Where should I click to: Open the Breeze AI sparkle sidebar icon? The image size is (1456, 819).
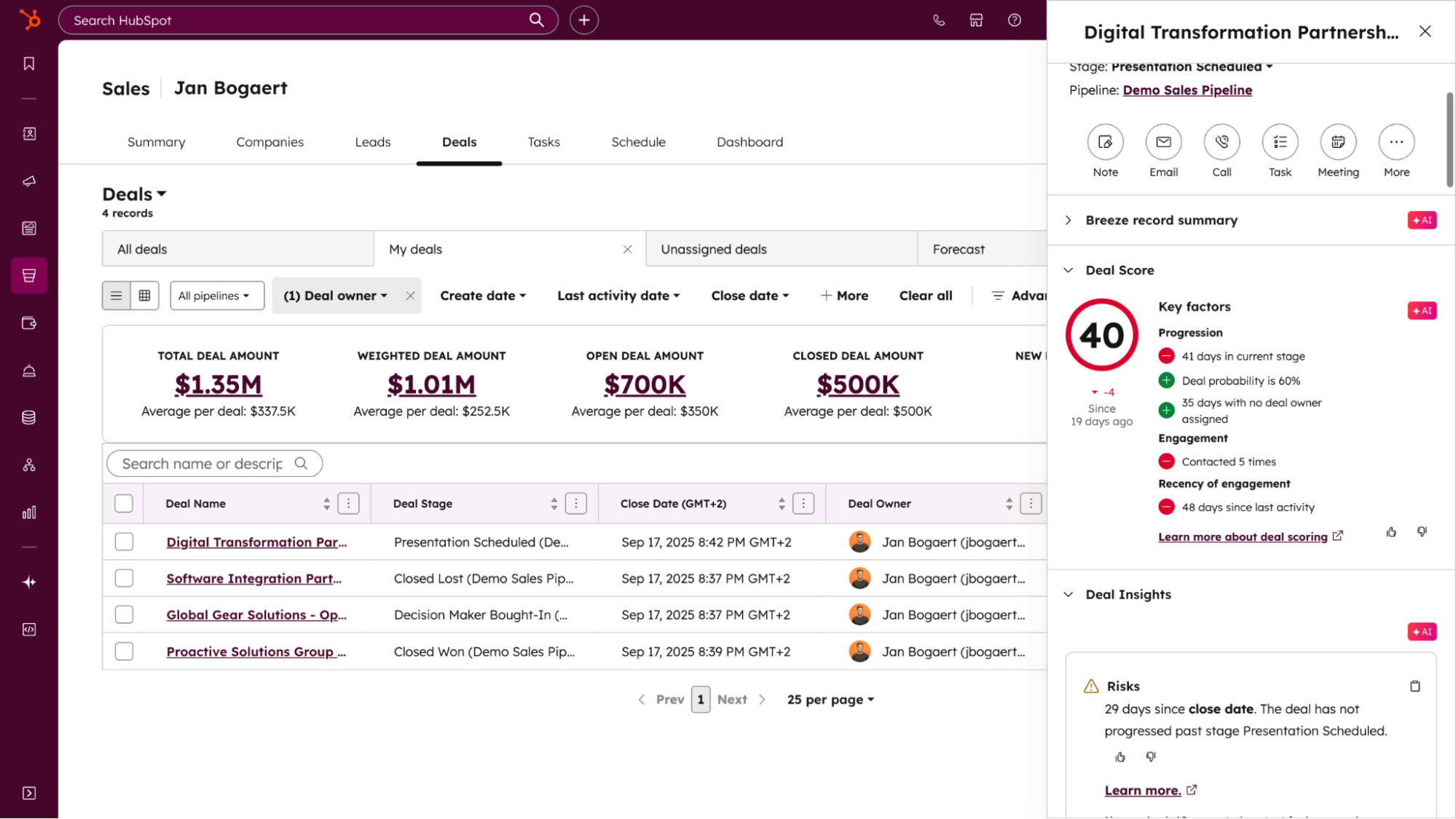coord(29,582)
